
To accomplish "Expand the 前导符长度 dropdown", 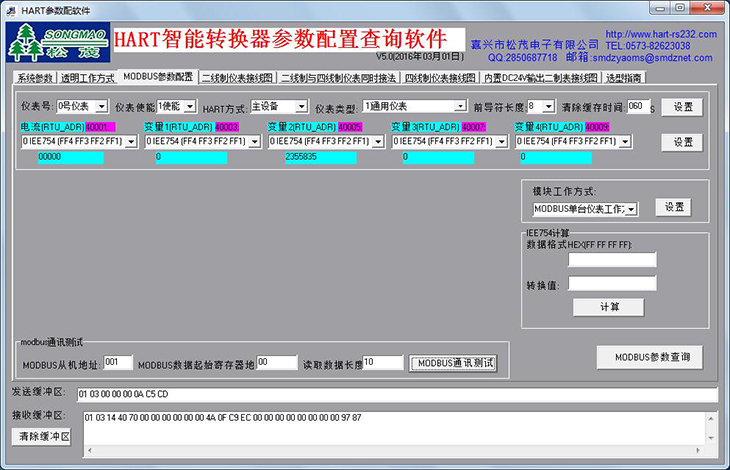I will click(x=548, y=106).
